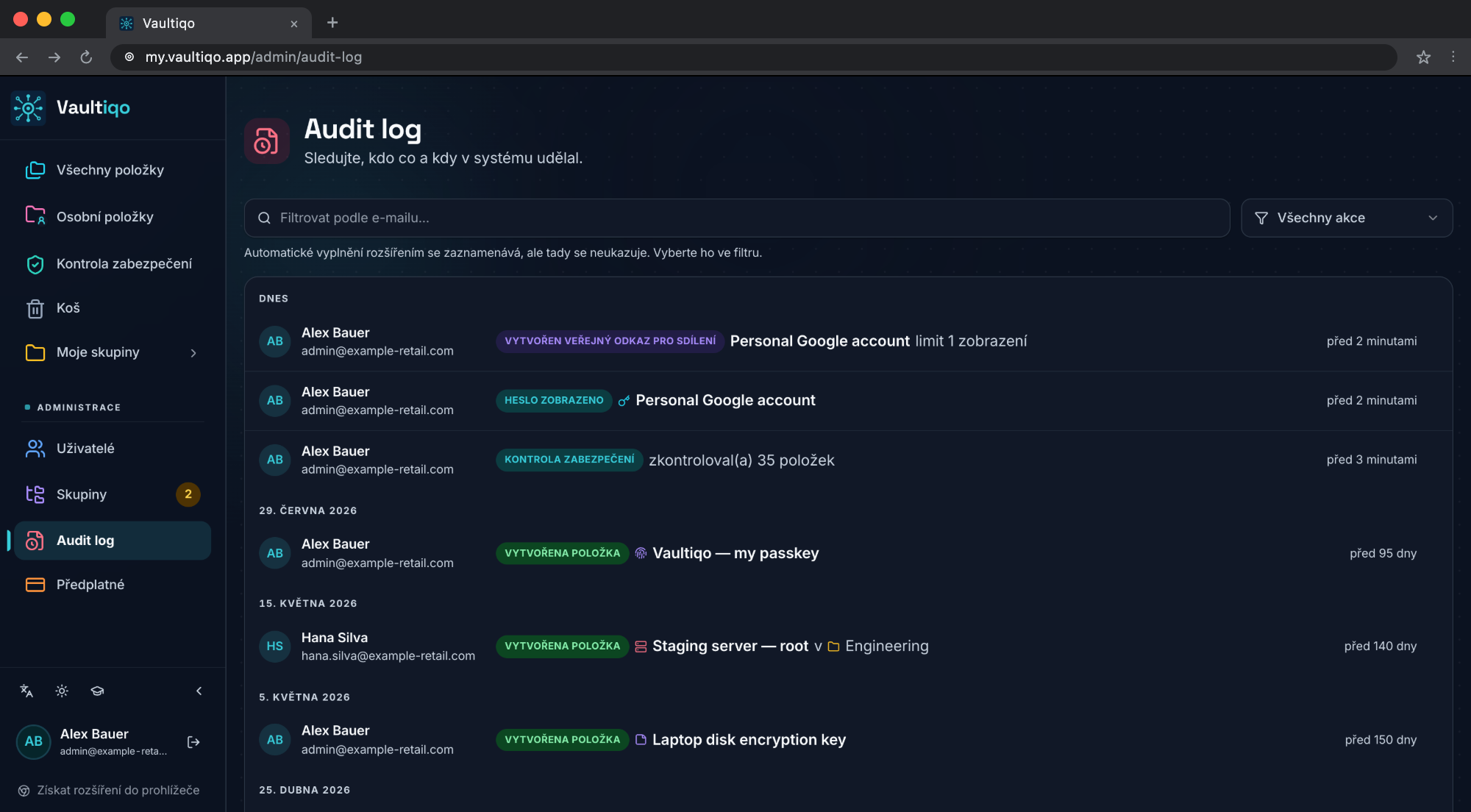
Task: Bookmark page with the star icon
Action: click(1423, 57)
